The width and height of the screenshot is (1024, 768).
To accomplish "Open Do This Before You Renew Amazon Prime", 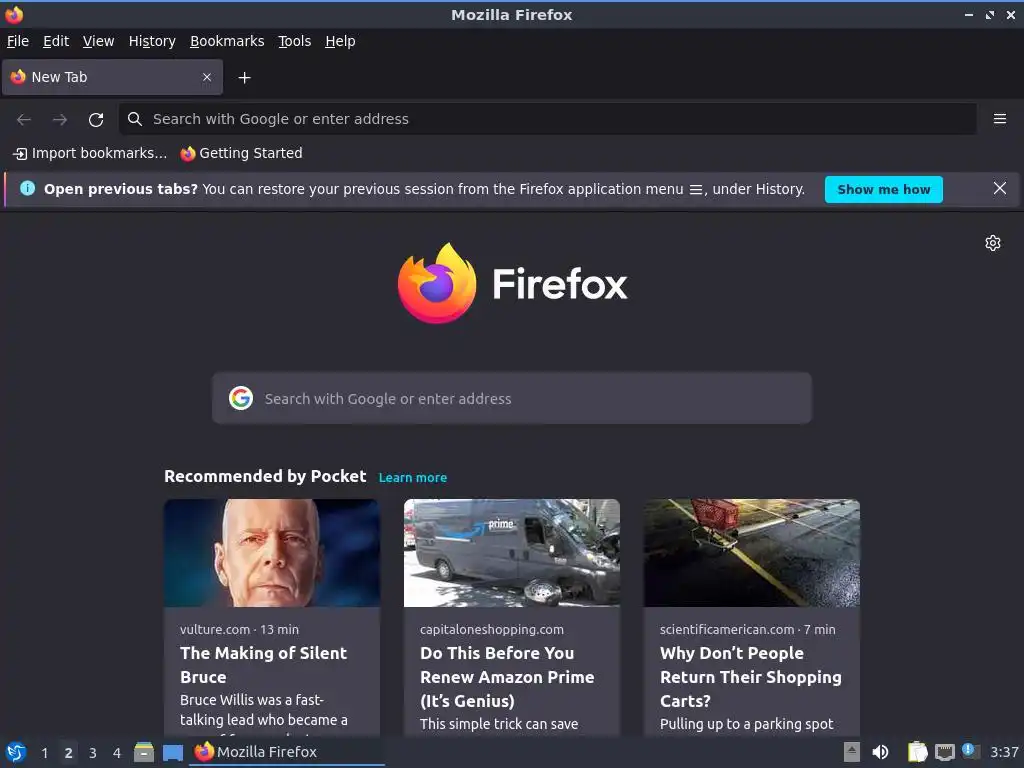I will [507, 677].
